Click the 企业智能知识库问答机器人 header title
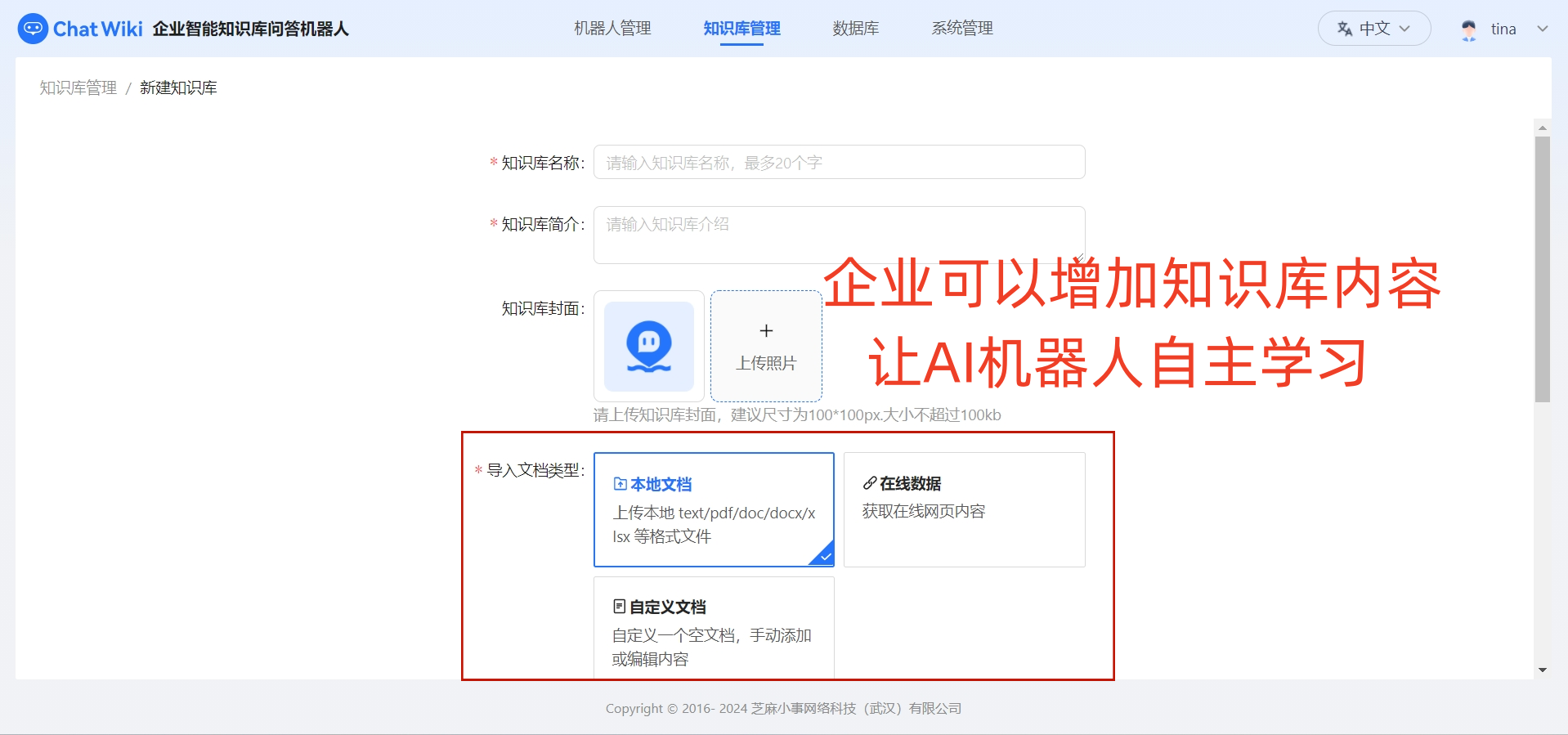 point(250,29)
